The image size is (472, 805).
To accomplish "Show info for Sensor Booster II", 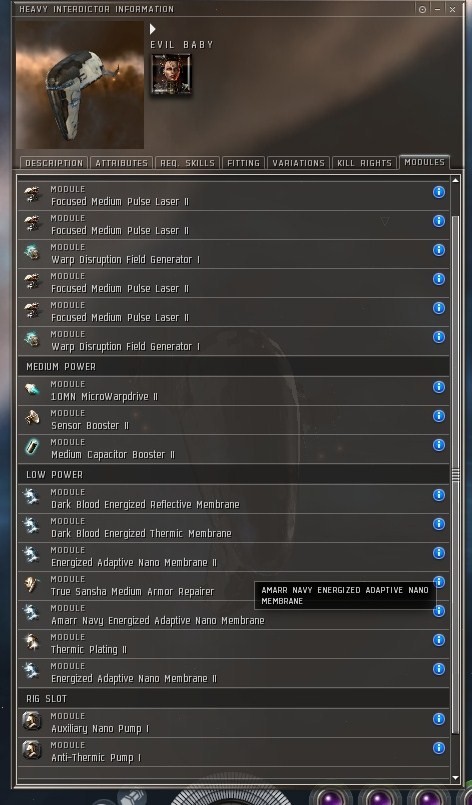I will (439, 416).
